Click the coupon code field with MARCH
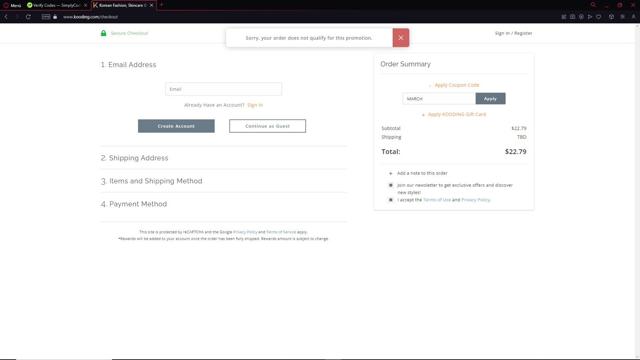 (x=439, y=99)
